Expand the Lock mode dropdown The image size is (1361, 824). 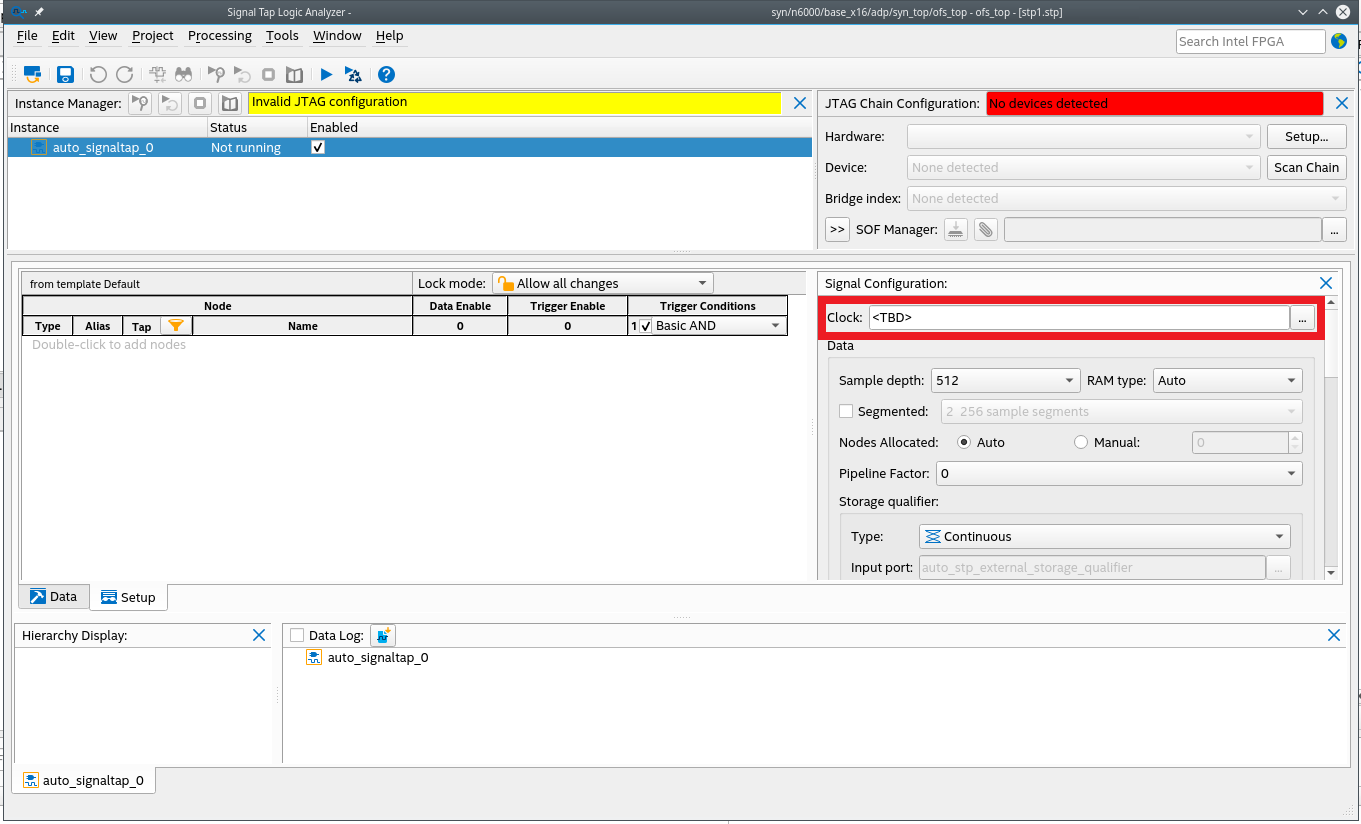click(603, 283)
